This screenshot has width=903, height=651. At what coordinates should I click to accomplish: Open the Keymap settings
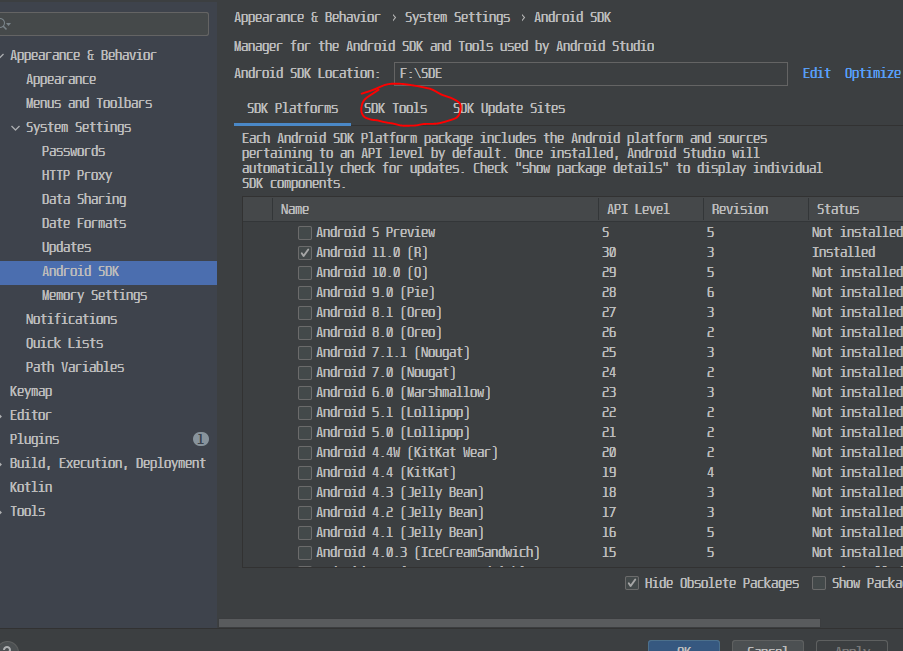click(31, 392)
